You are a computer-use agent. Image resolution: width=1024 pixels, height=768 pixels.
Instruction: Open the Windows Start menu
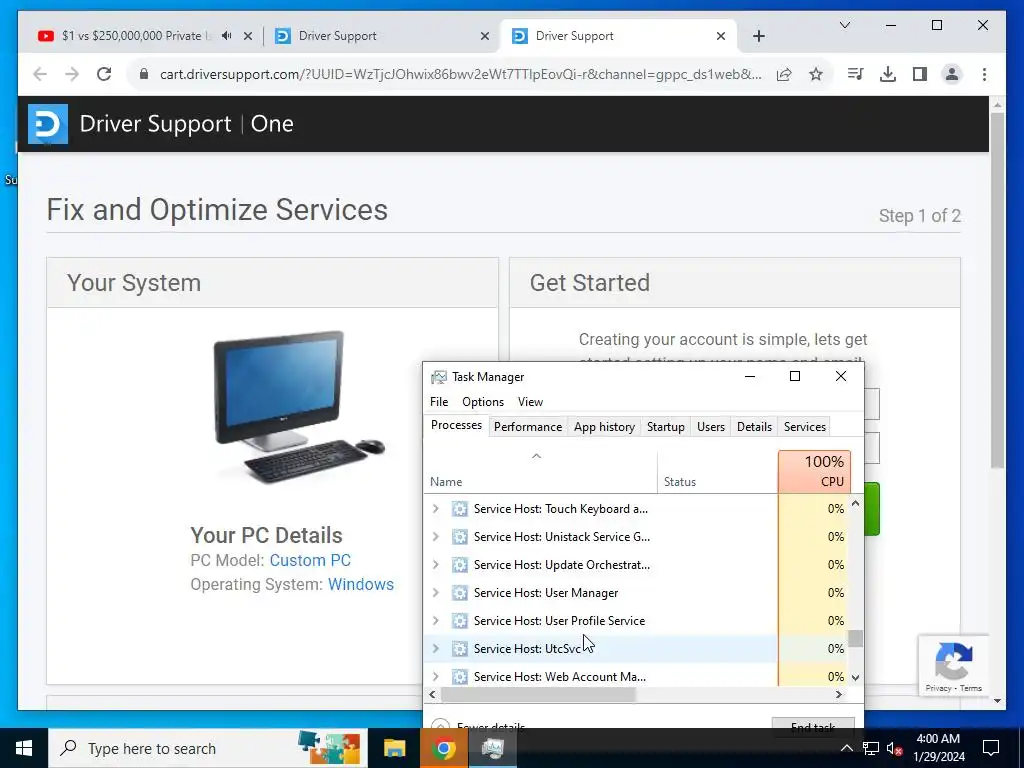24,748
